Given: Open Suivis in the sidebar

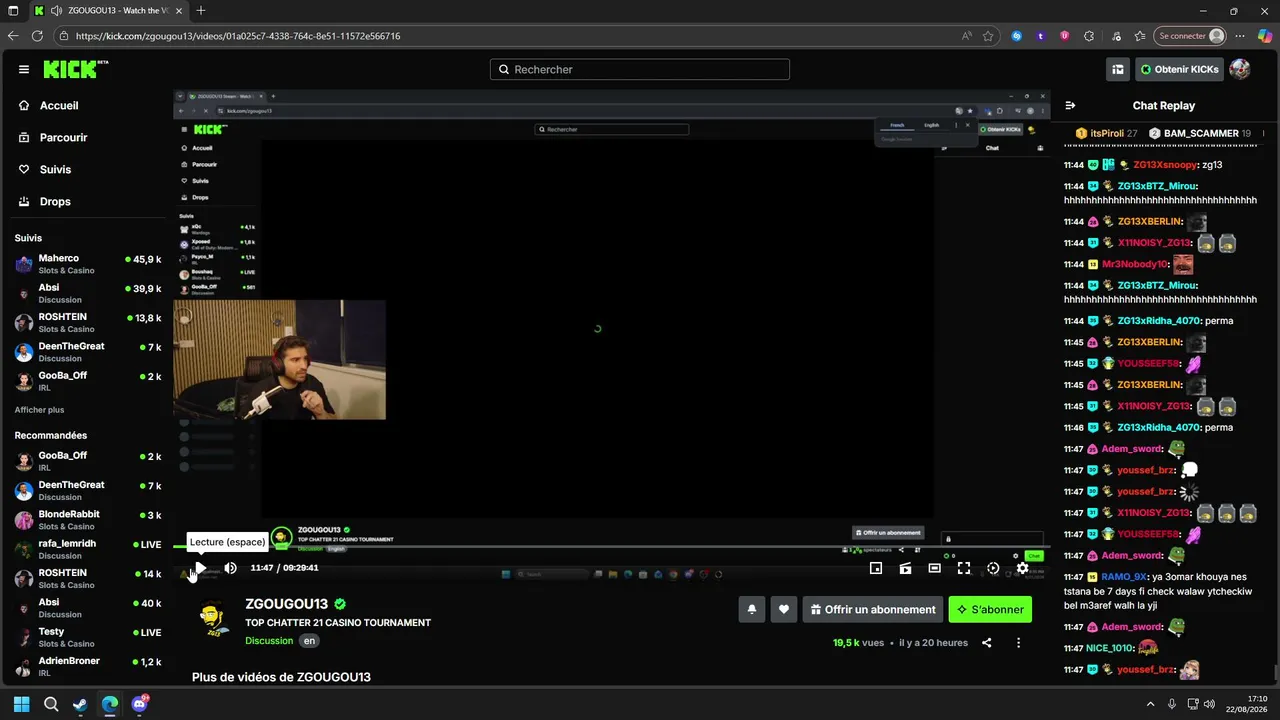Looking at the screenshot, I should coord(55,170).
